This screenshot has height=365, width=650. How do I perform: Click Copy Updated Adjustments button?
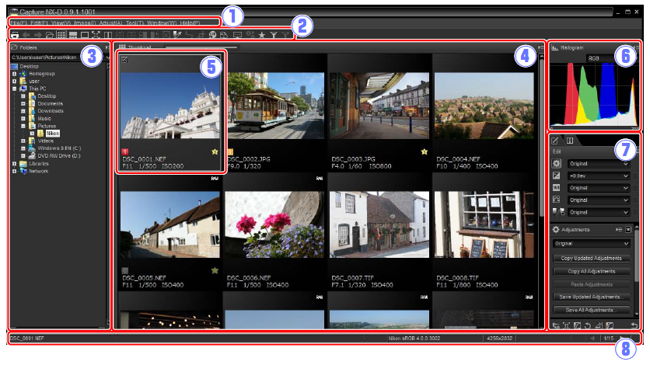click(x=591, y=258)
